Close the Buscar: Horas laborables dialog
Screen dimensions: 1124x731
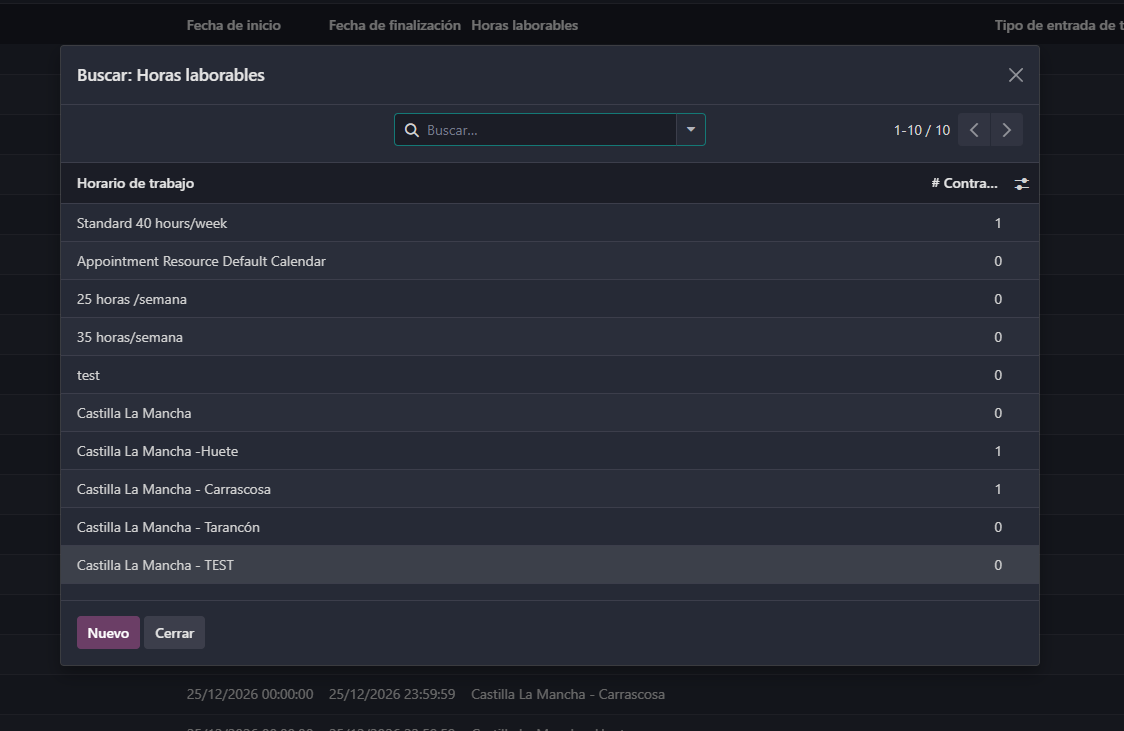[x=1016, y=75]
